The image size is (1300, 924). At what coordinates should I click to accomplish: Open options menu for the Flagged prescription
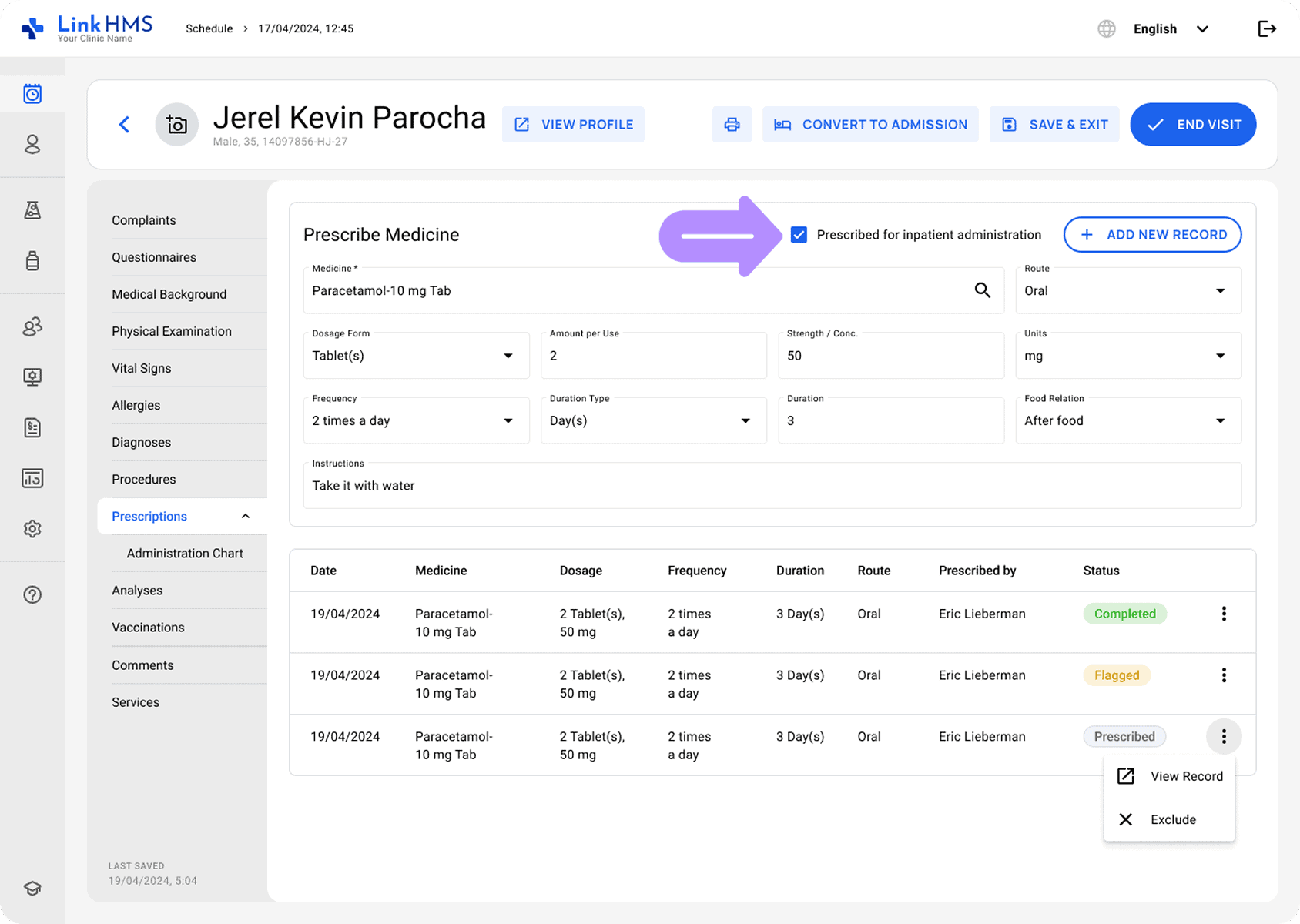1223,675
